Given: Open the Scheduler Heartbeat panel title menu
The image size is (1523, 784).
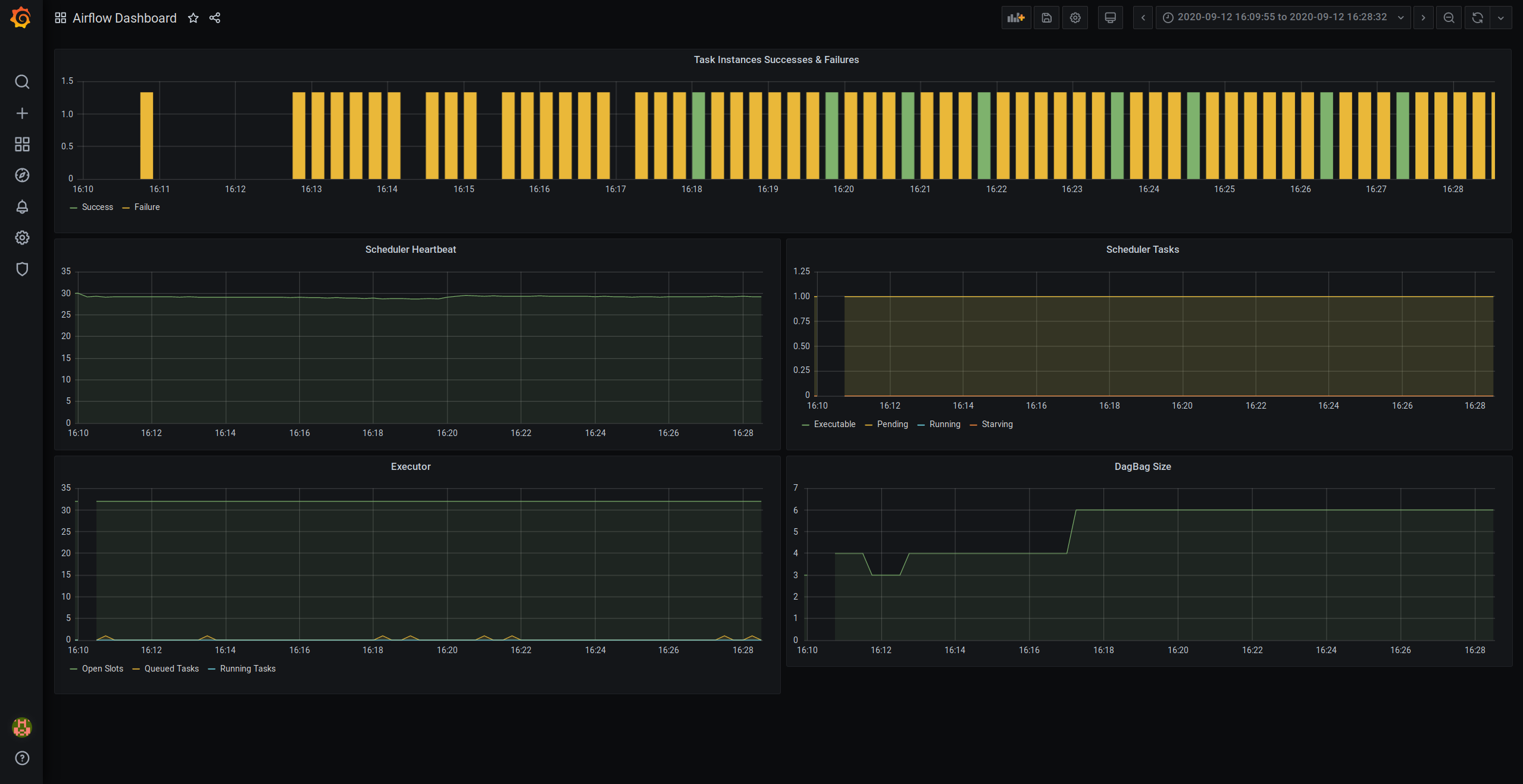Looking at the screenshot, I should point(411,250).
